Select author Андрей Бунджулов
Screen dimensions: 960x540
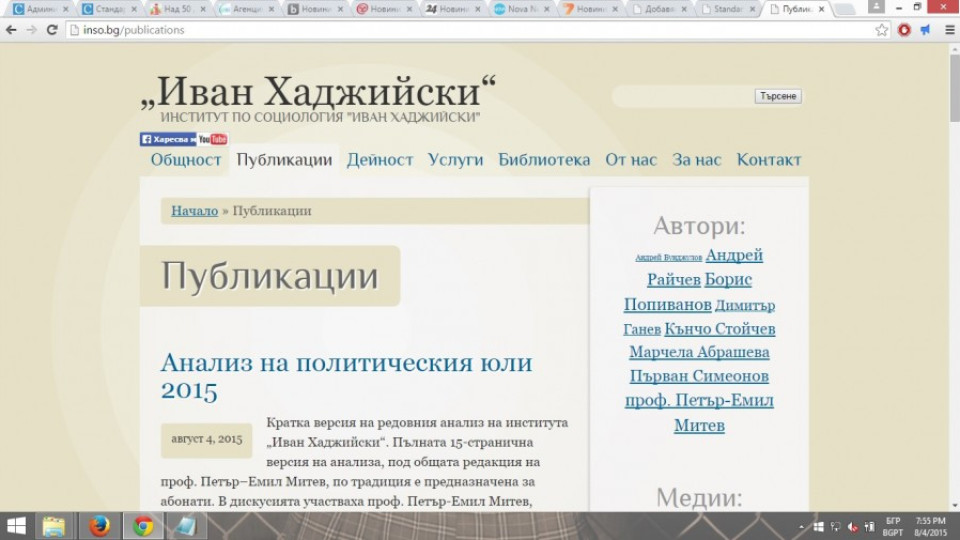[668, 258]
